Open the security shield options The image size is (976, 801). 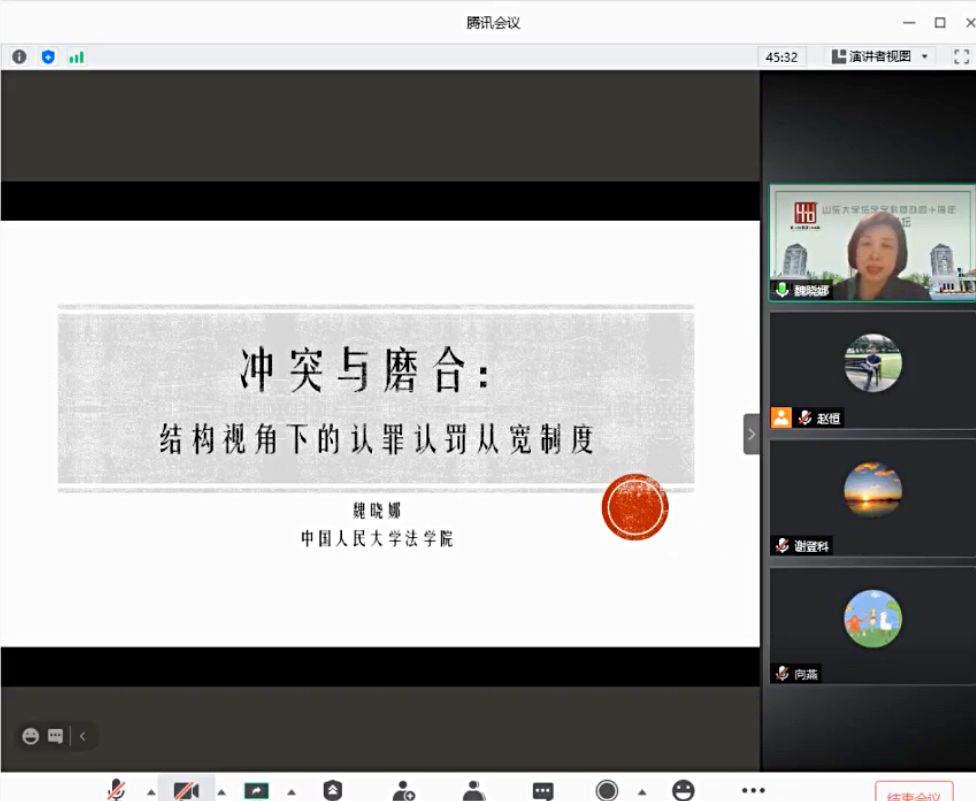(x=333, y=790)
